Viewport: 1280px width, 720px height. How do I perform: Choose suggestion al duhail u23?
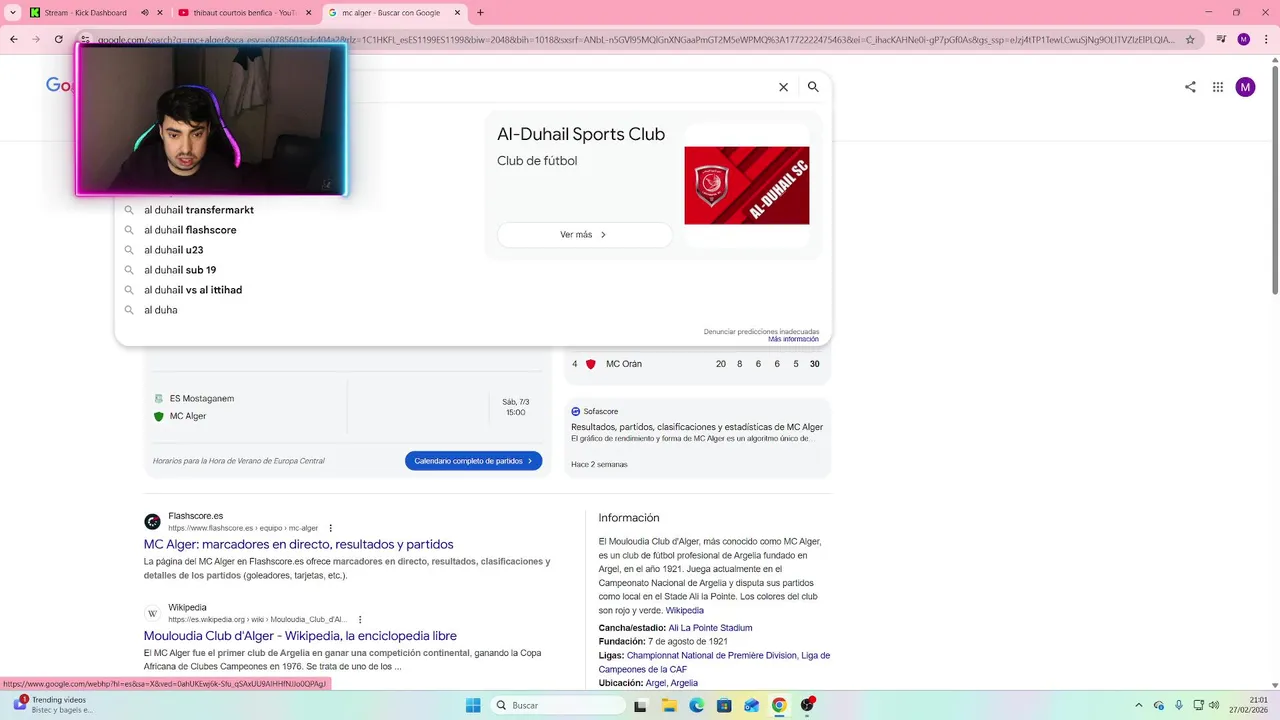174,250
